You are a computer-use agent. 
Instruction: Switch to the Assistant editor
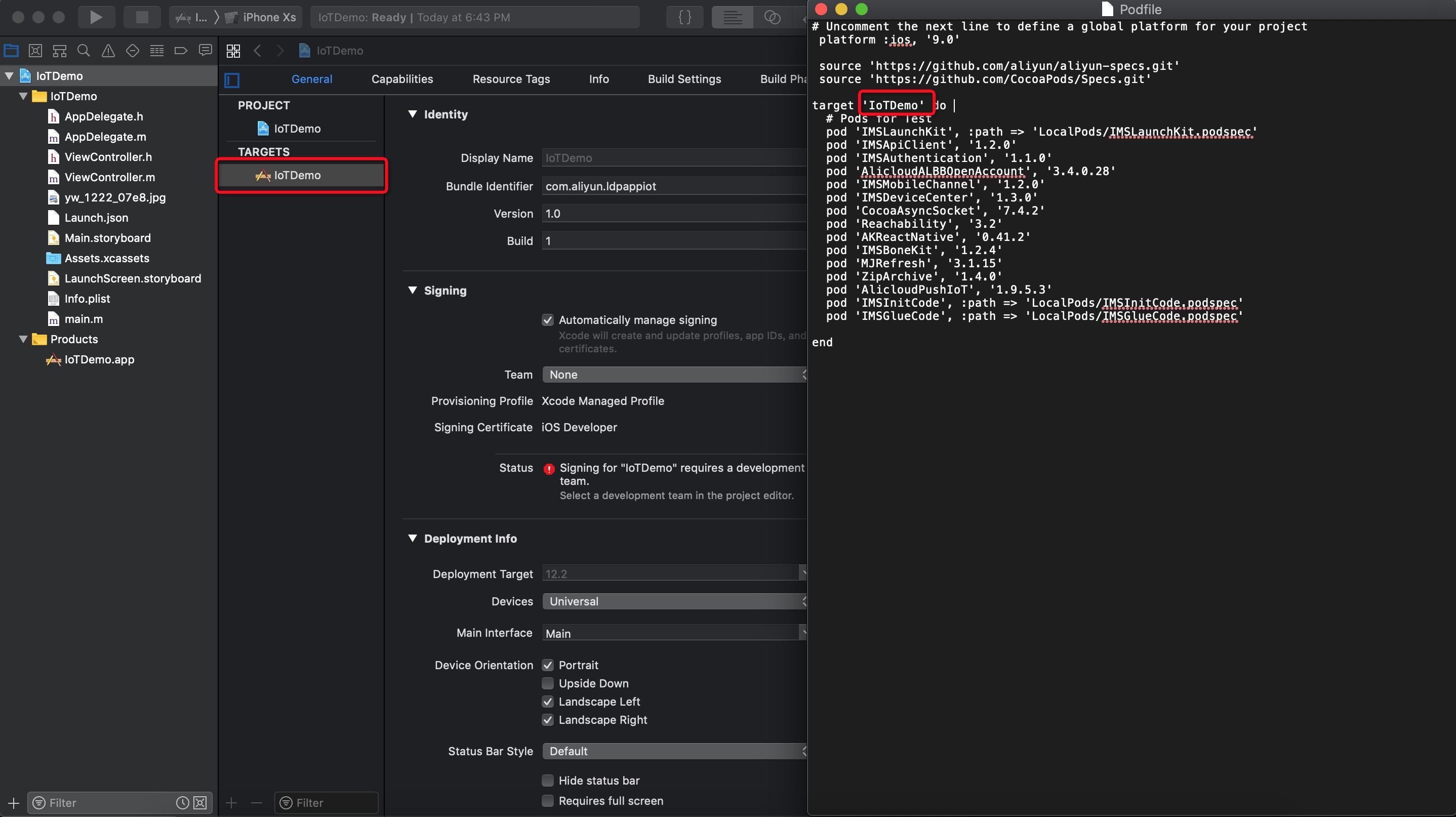[772, 17]
